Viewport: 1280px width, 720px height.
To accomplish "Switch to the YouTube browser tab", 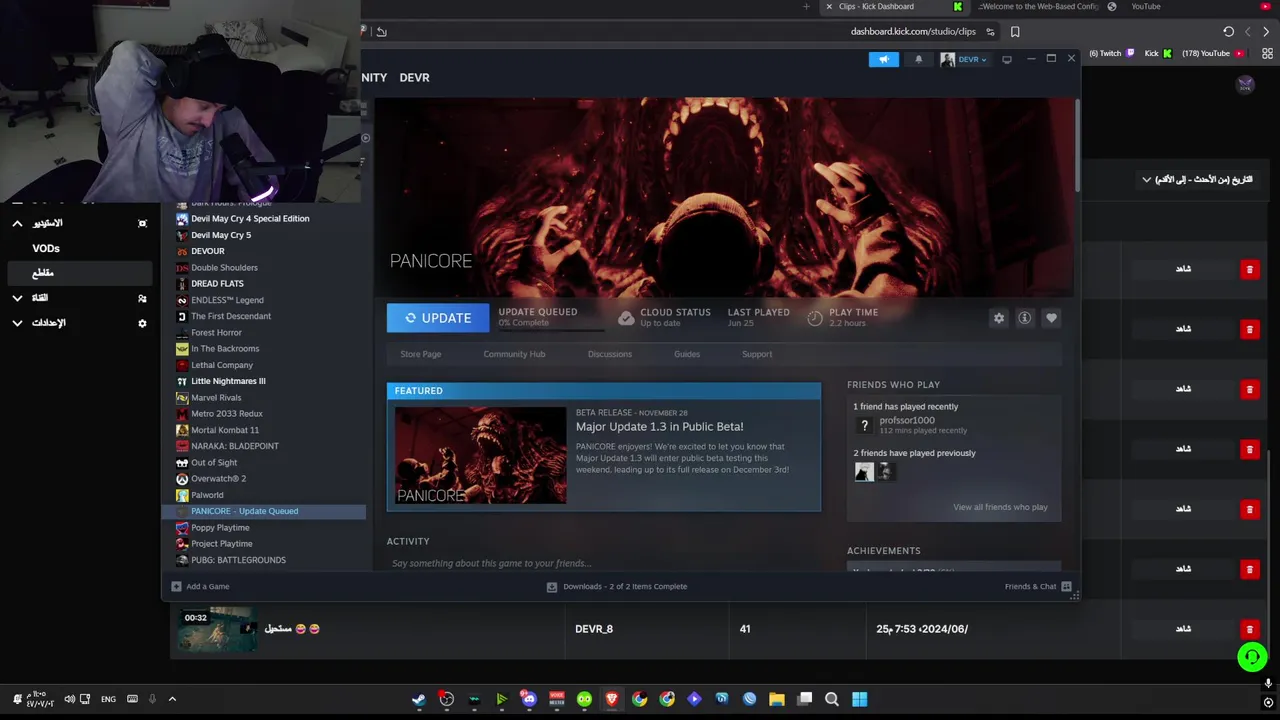I will point(1145,7).
